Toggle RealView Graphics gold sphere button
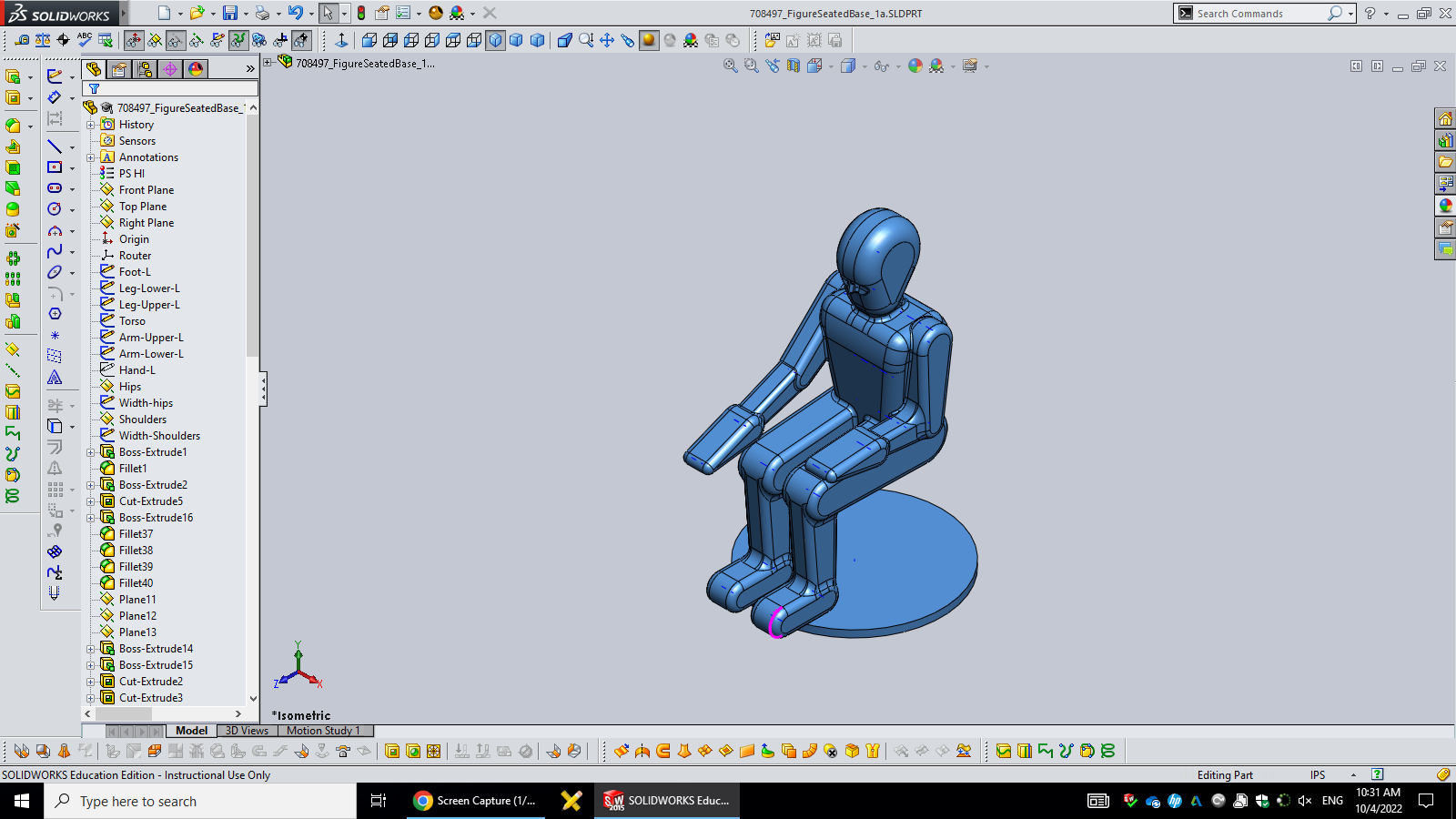The height and width of the screenshot is (819, 1456). click(x=649, y=40)
